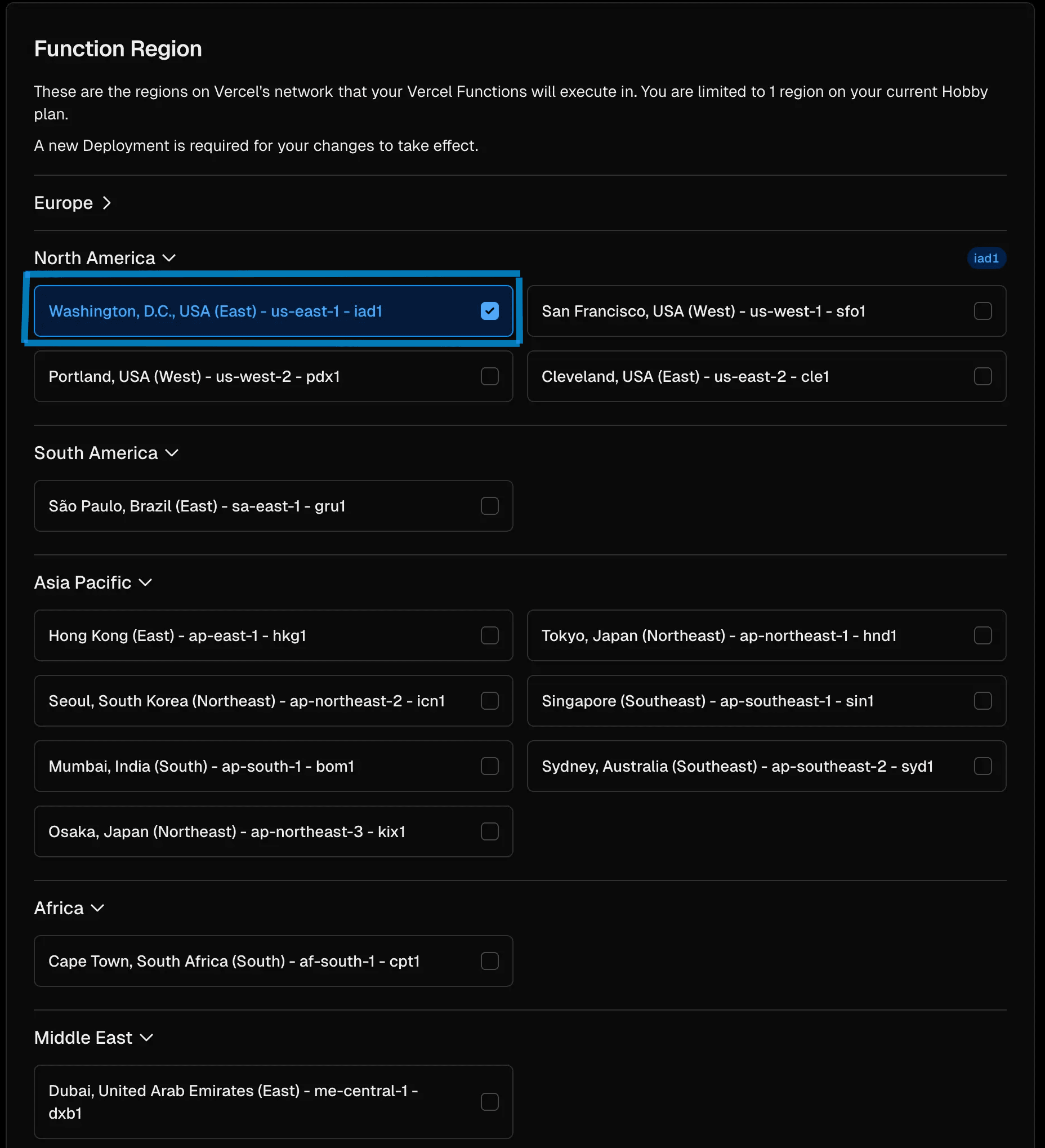1045x1148 pixels.
Task: Uncheck the Washington, D.C. iad1 checkbox
Action: tap(489, 312)
